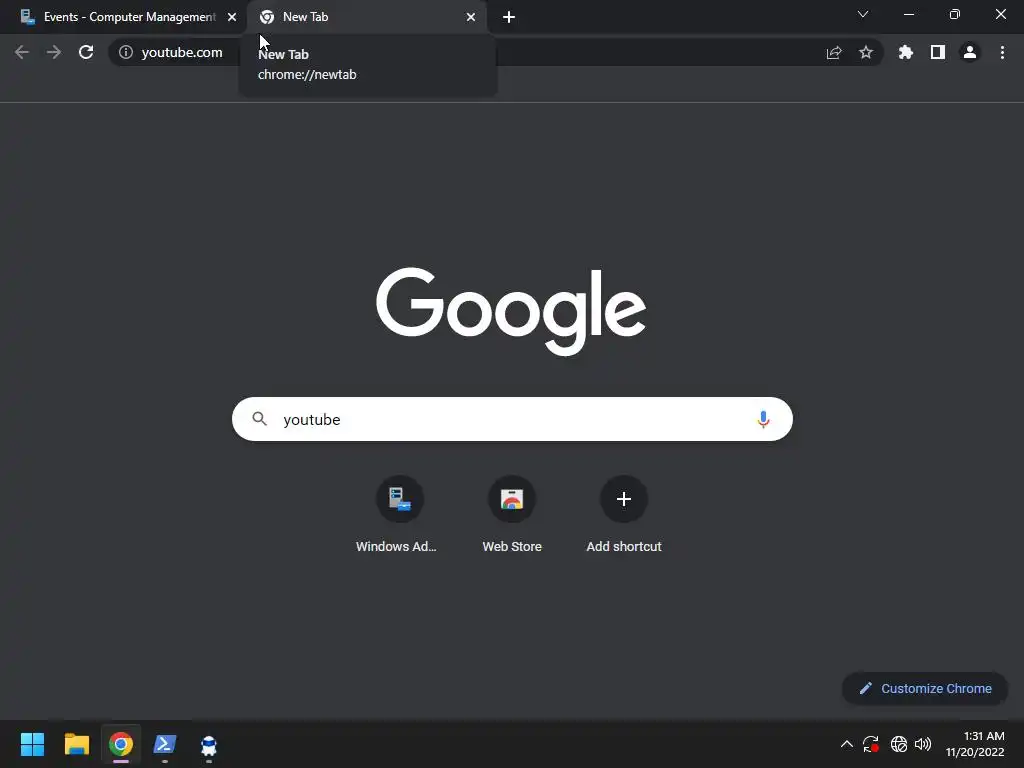The image size is (1024, 768).
Task: Share this page icon
Action: (x=834, y=52)
